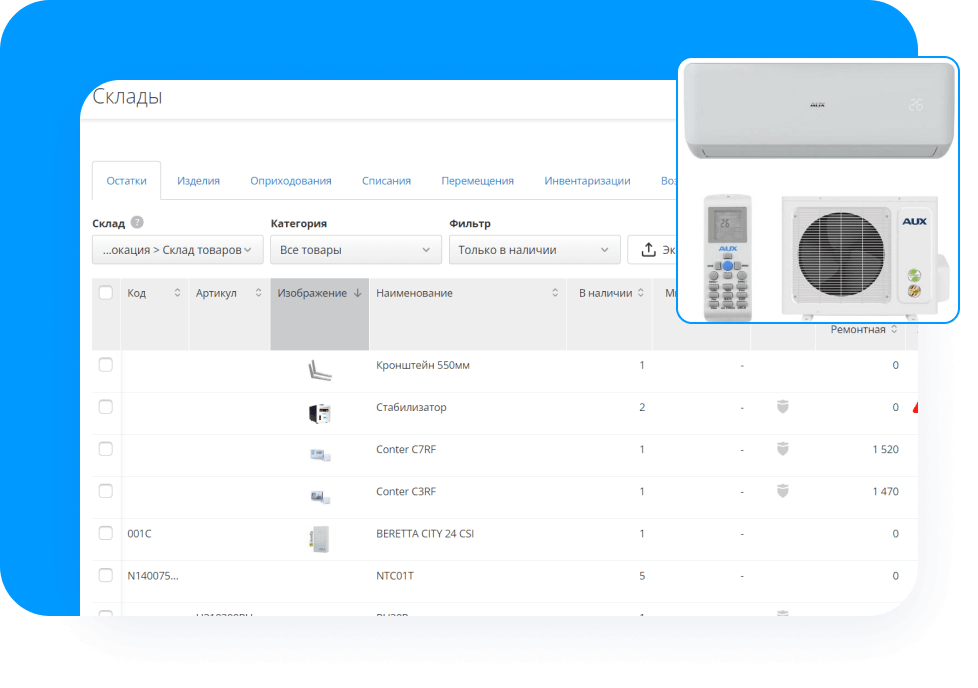Toggle the select-all checkbox in table header
The image size is (978, 688).
[x=106, y=293]
